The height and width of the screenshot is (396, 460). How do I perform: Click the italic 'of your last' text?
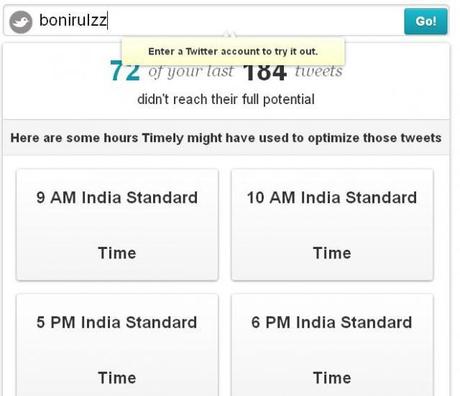tap(191, 72)
